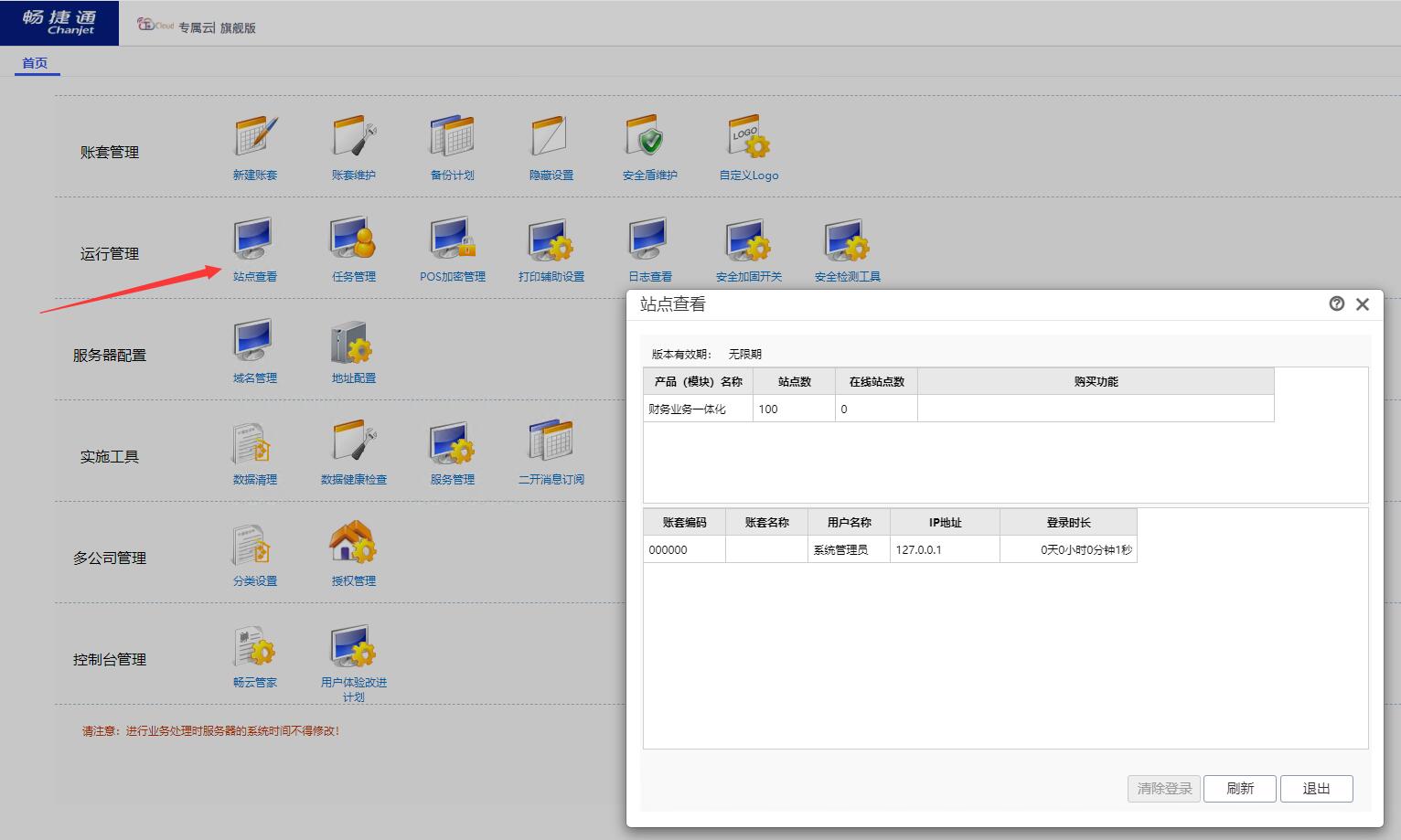
Task: Open 授权管理 house icon
Action: click(354, 543)
